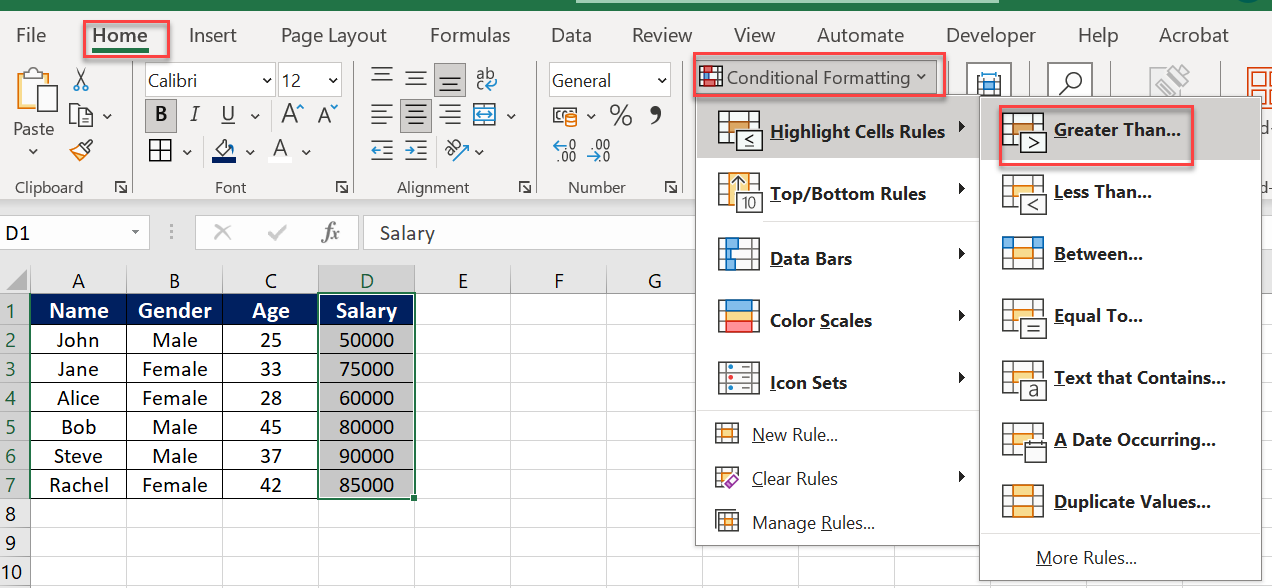1272x588 pixels.
Task: Open the Highlight Cells Rules submenu
Action: (838, 129)
